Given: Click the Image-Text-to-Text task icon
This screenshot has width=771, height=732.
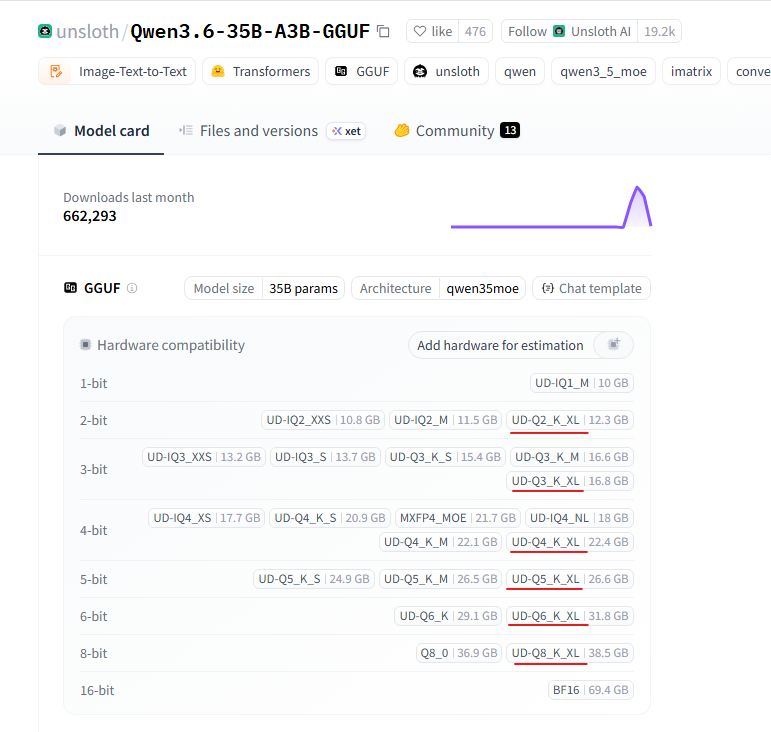Looking at the screenshot, I should click(x=57, y=72).
